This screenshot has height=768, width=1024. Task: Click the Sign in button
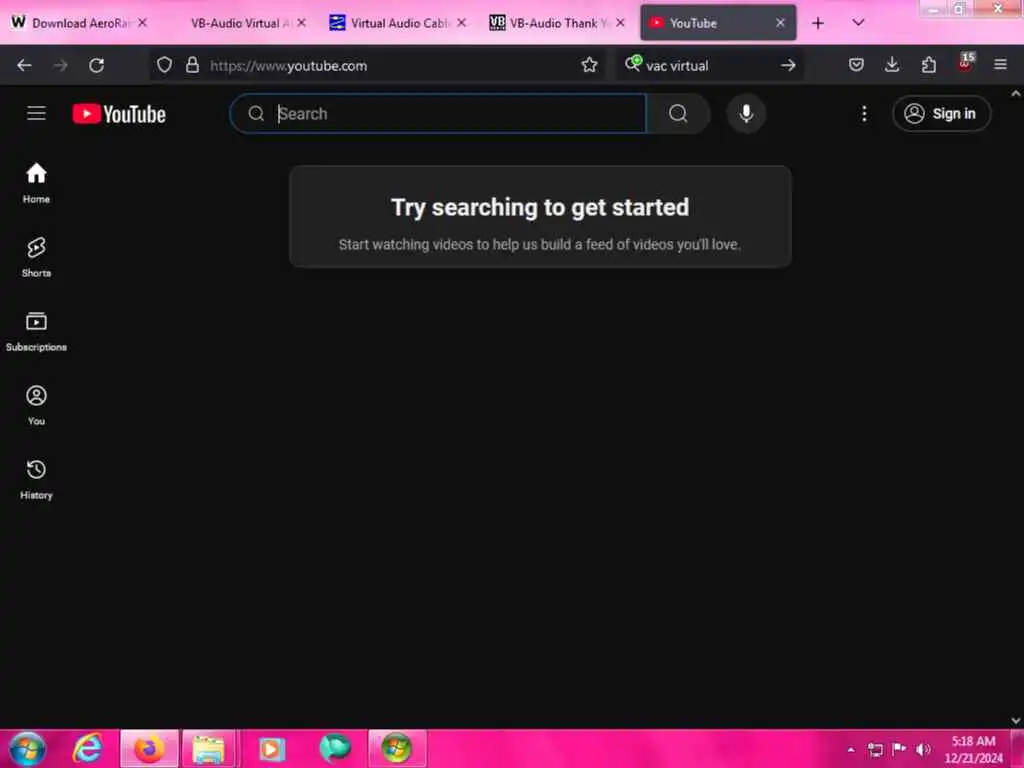pyautogui.click(x=941, y=114)
